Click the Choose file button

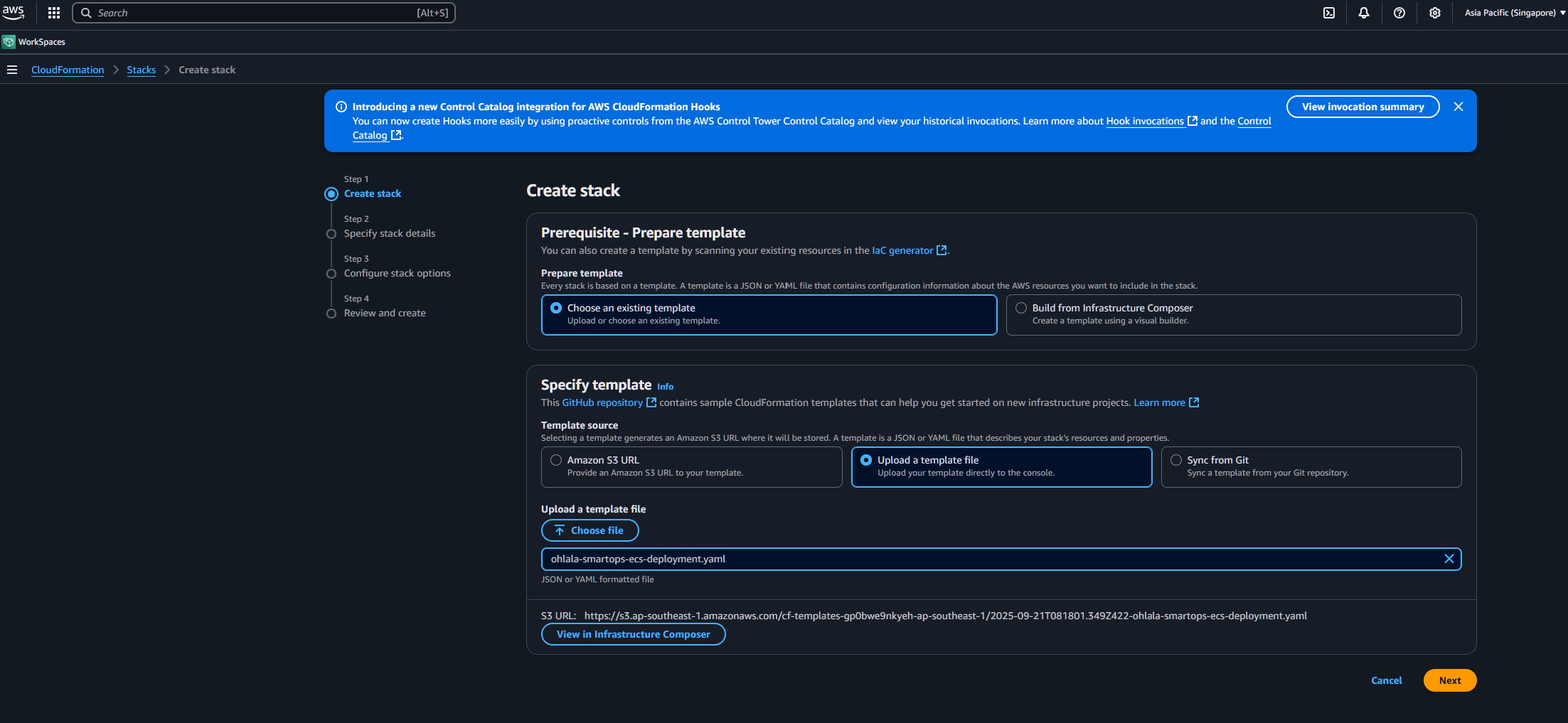point(590,530)
